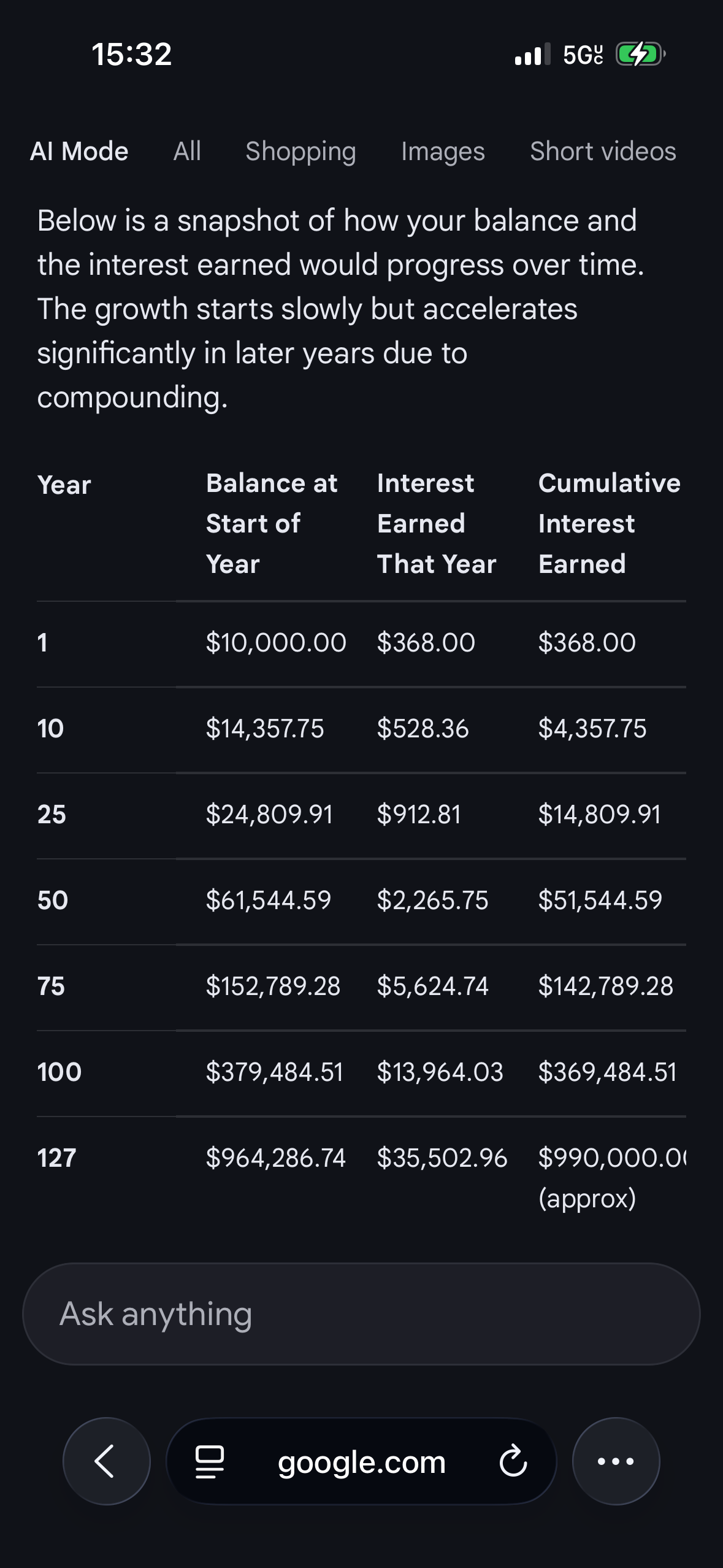Reload the google.com page
Screen dimensions: 723x1568
513,1461
